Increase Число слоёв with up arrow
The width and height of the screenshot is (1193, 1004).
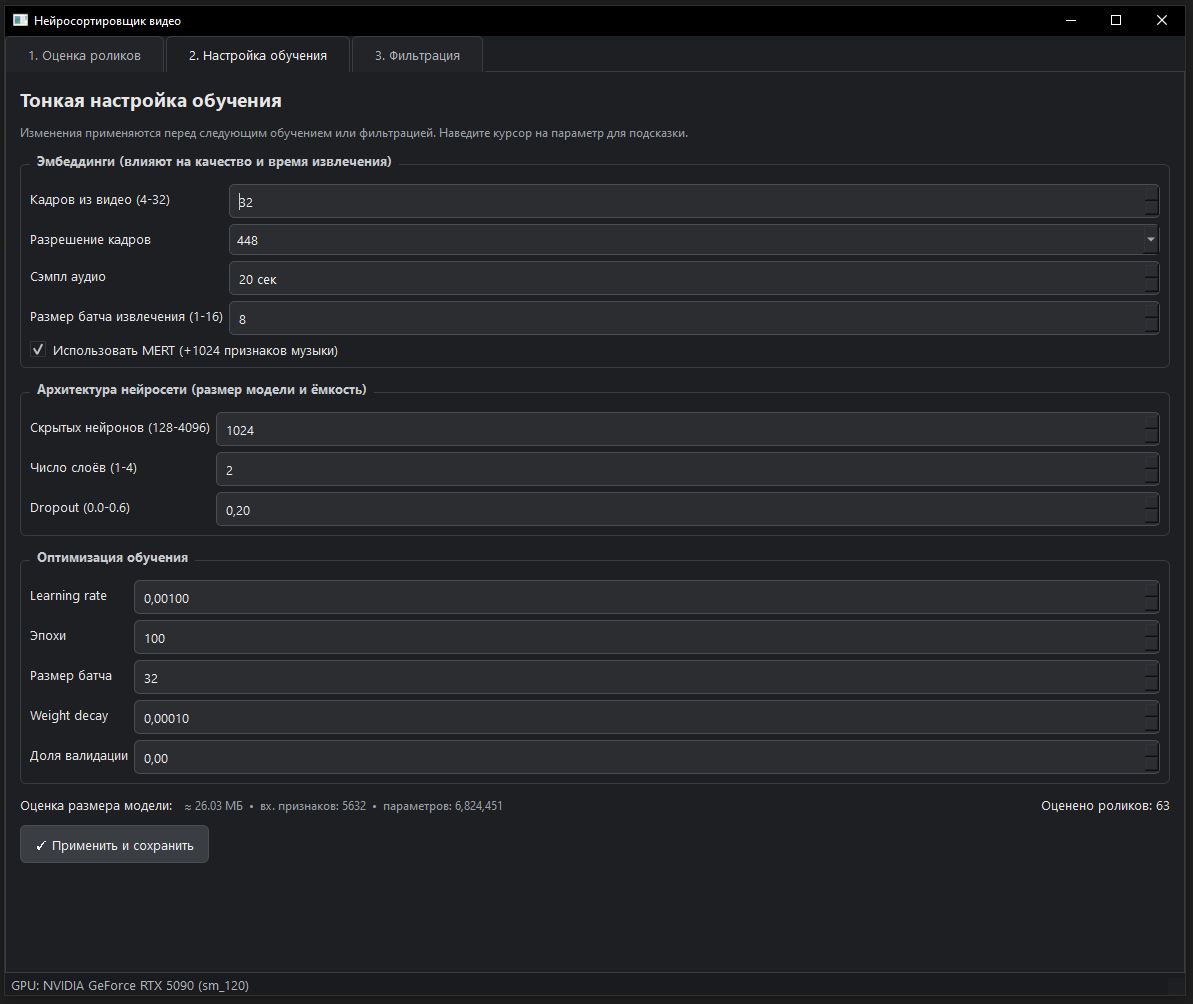click(1151, 462)
